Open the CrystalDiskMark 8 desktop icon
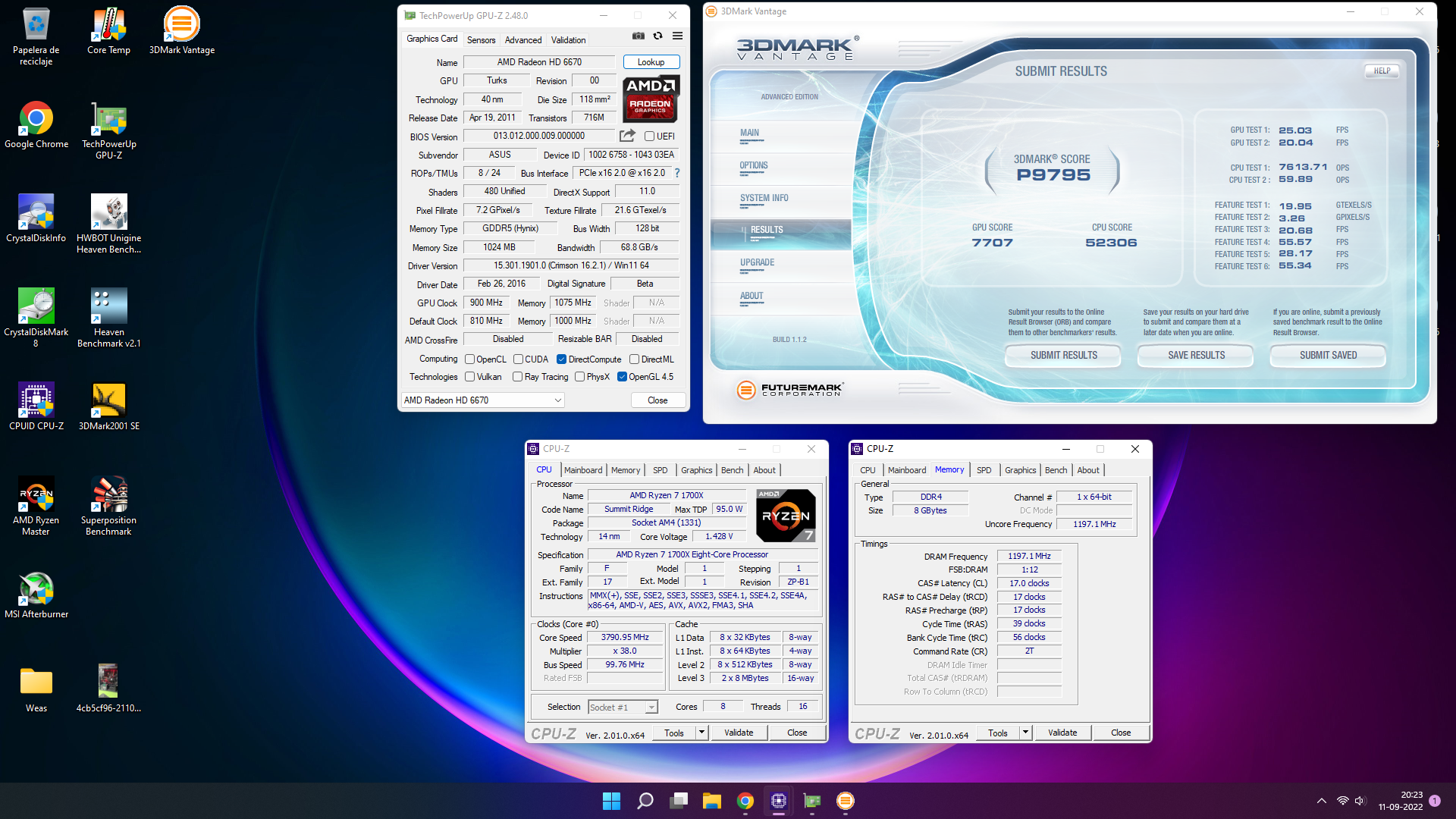The image size is (1456, 819). pyautogui.click(x=36, y=318)
